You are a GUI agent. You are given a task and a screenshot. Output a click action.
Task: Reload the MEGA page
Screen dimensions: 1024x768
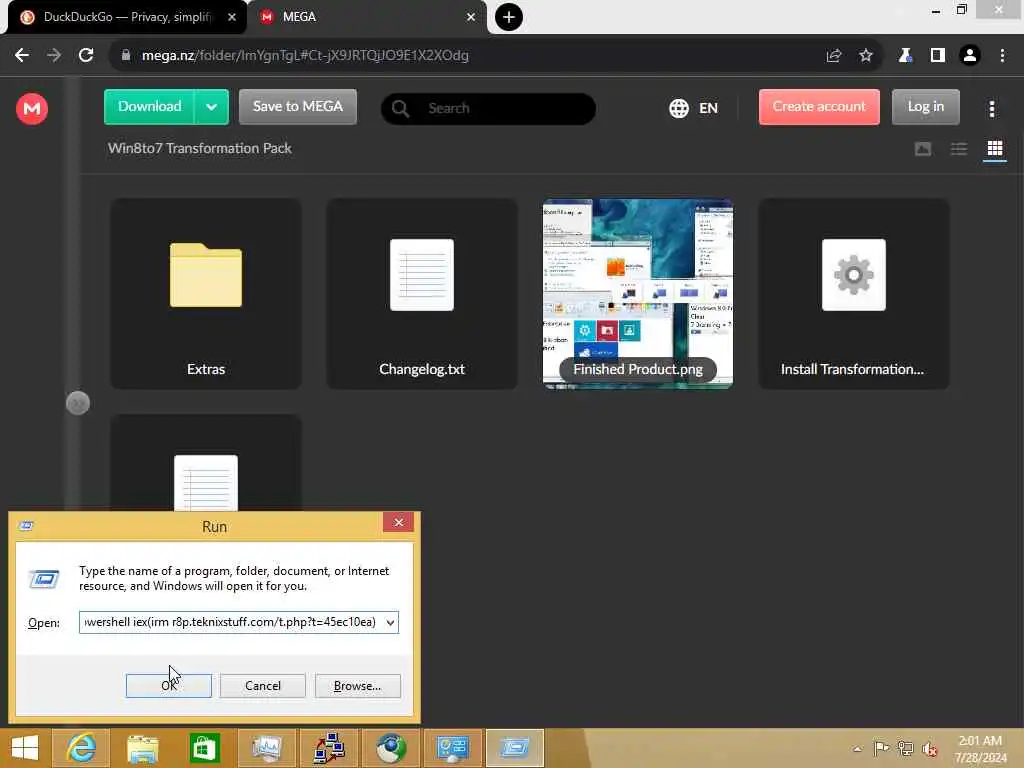point(86,56)
